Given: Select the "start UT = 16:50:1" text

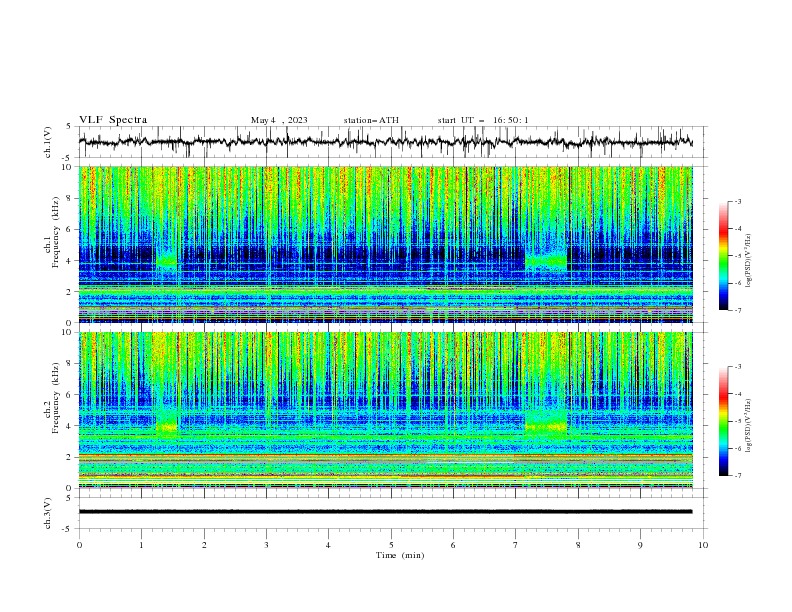Looking at the screenshot, I should [x=483, y=120].
